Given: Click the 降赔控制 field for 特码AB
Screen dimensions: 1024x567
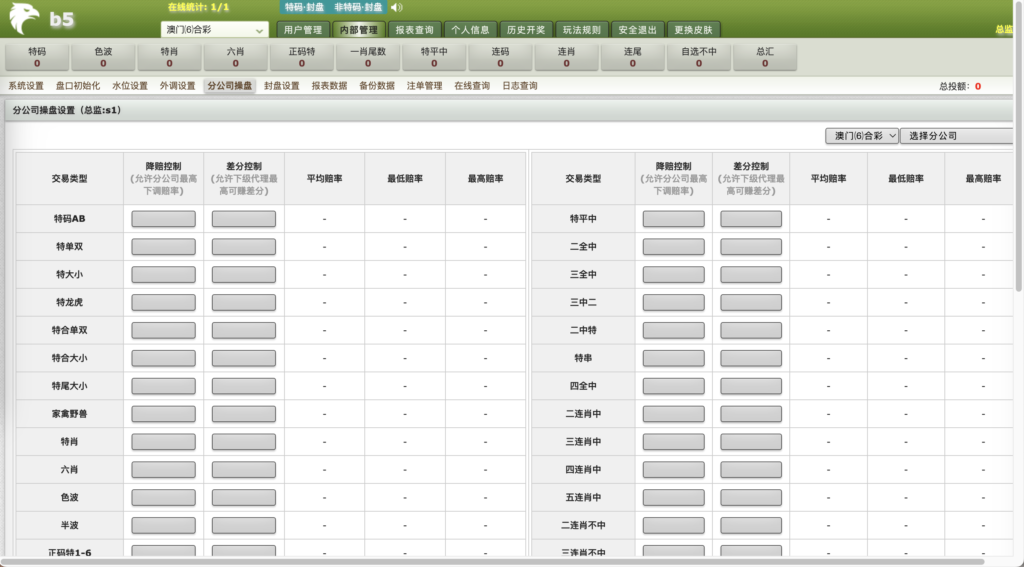Looking at the screenshot, I should pos(163,219).
